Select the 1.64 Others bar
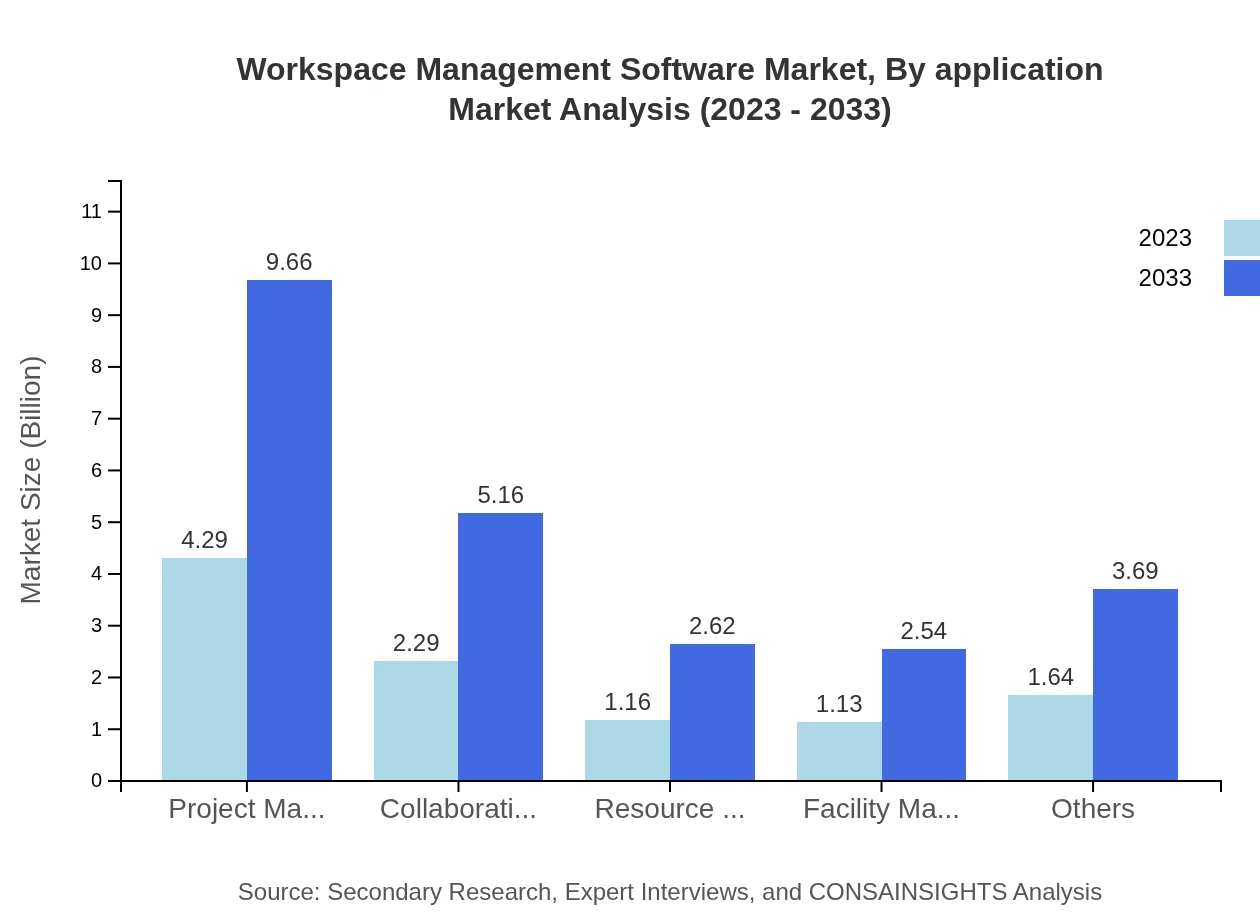 1050,735
